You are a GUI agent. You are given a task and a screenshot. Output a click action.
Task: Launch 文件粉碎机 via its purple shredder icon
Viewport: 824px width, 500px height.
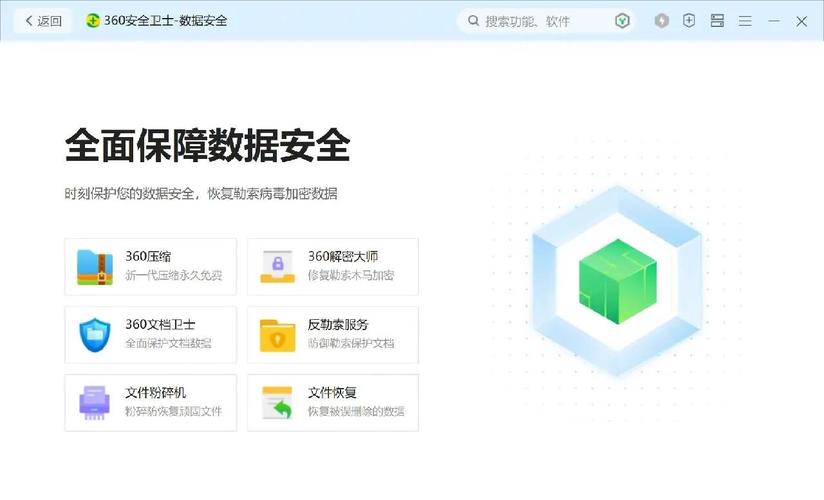pyautogui.click(x=95, y=402)
